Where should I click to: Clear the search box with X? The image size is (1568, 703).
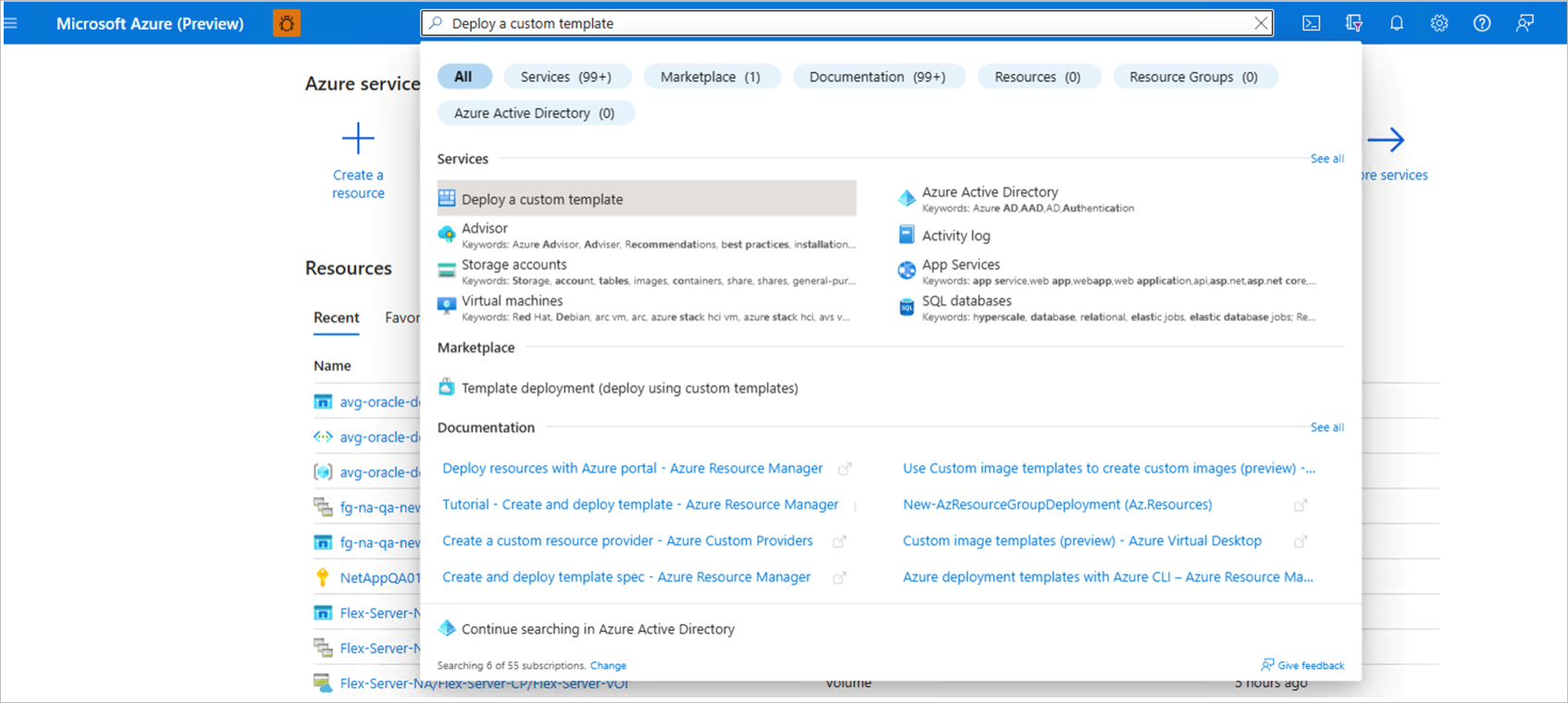(x=1261, y=23)
